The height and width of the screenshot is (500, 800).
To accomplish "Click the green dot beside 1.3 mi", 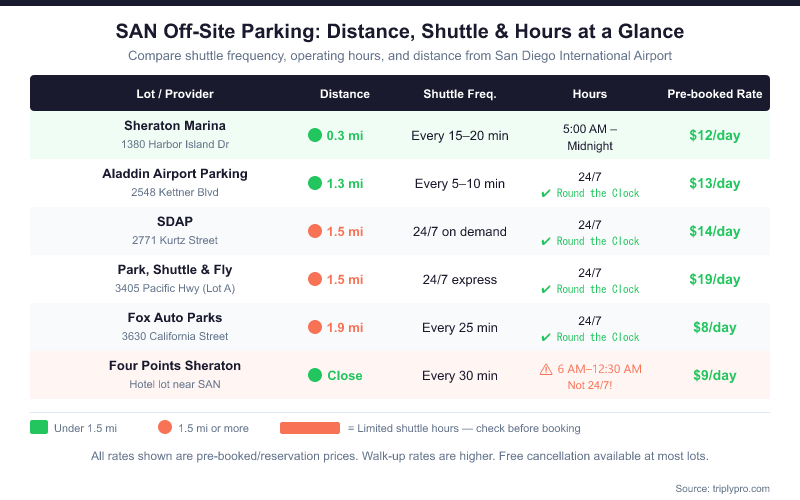I will pos(315,183).
